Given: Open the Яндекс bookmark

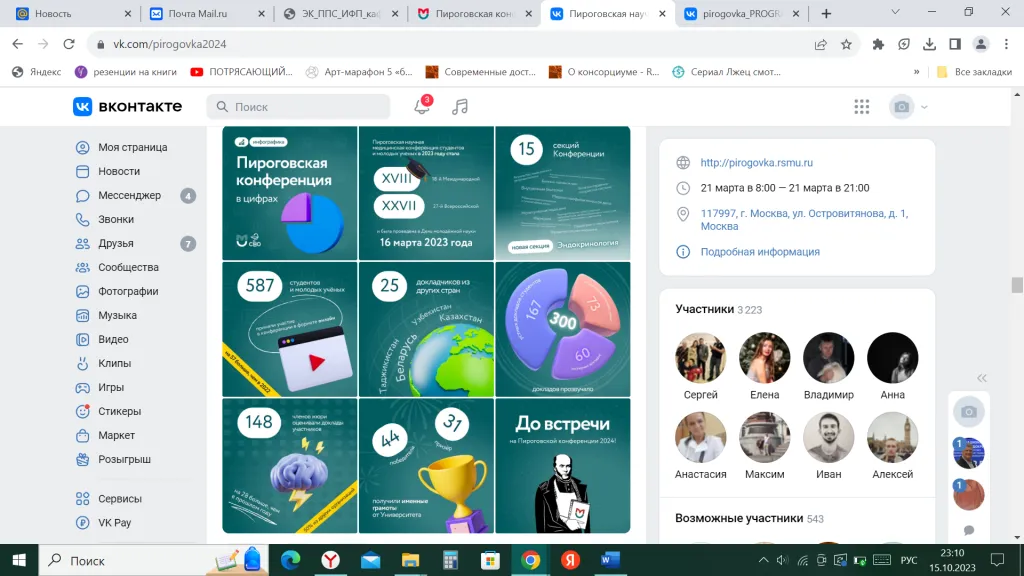Looking at the screenshot, I should coord(37,72).
